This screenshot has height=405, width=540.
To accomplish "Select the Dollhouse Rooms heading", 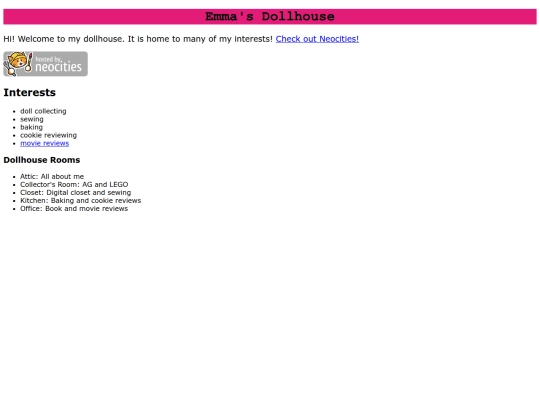I will [42, 160].
